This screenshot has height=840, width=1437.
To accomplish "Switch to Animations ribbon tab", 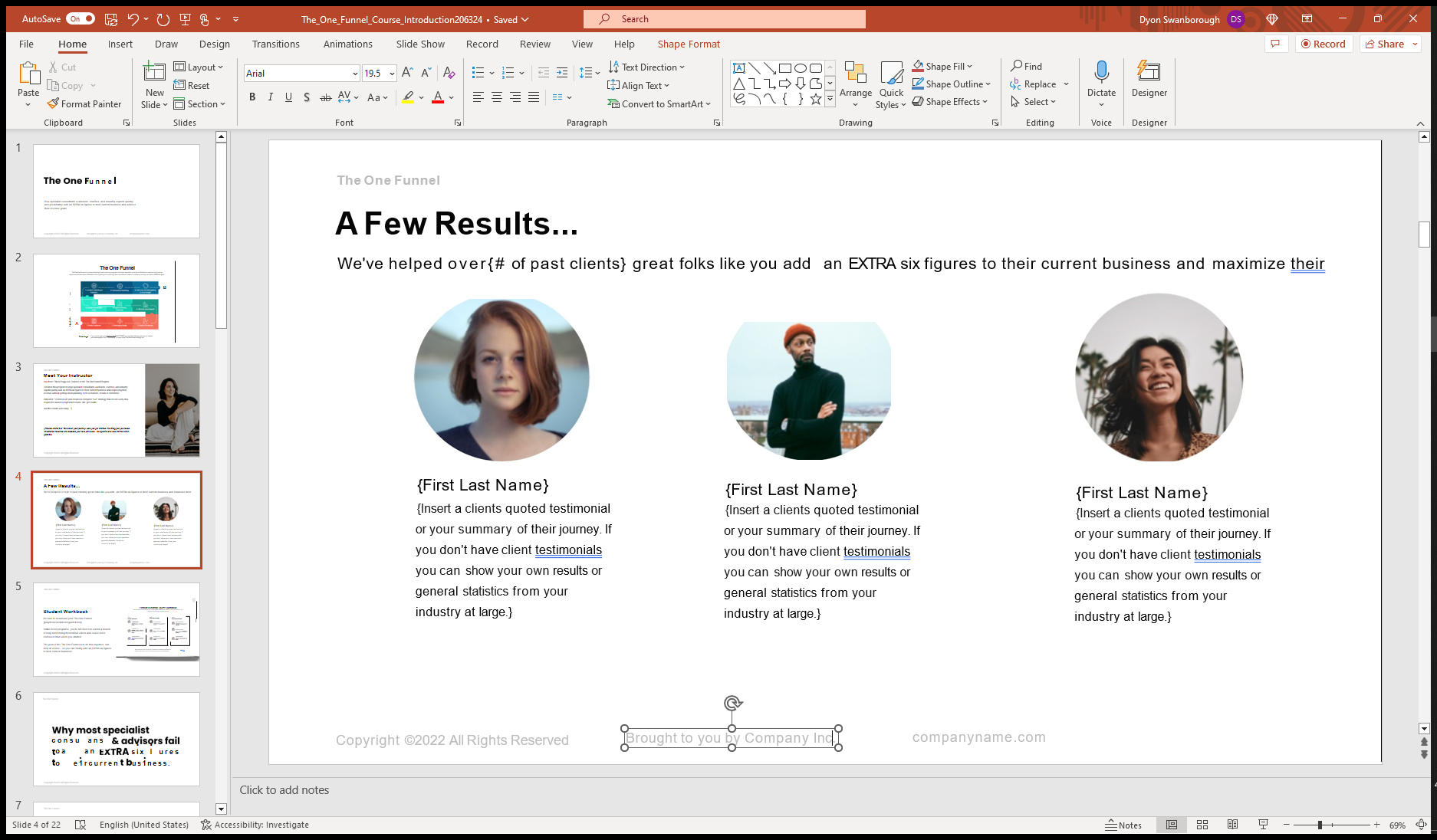I will [x=347, y=44].
